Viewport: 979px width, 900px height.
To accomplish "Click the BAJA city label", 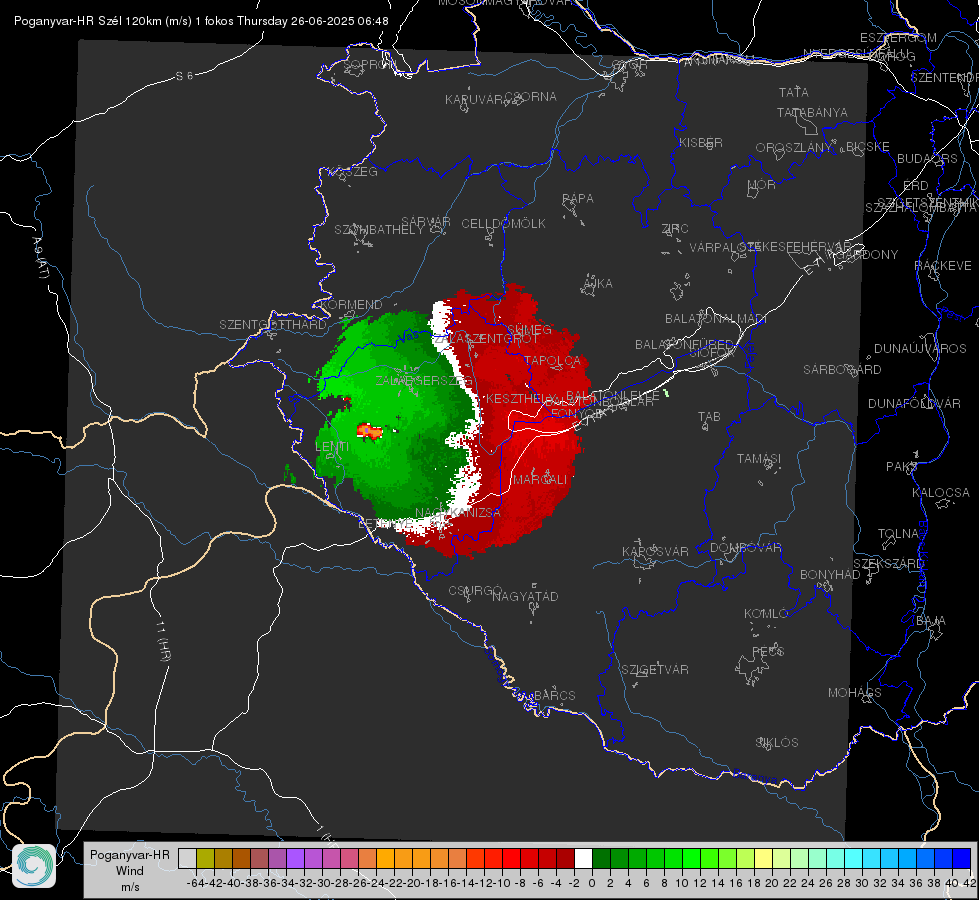I will tap(931, 621).
